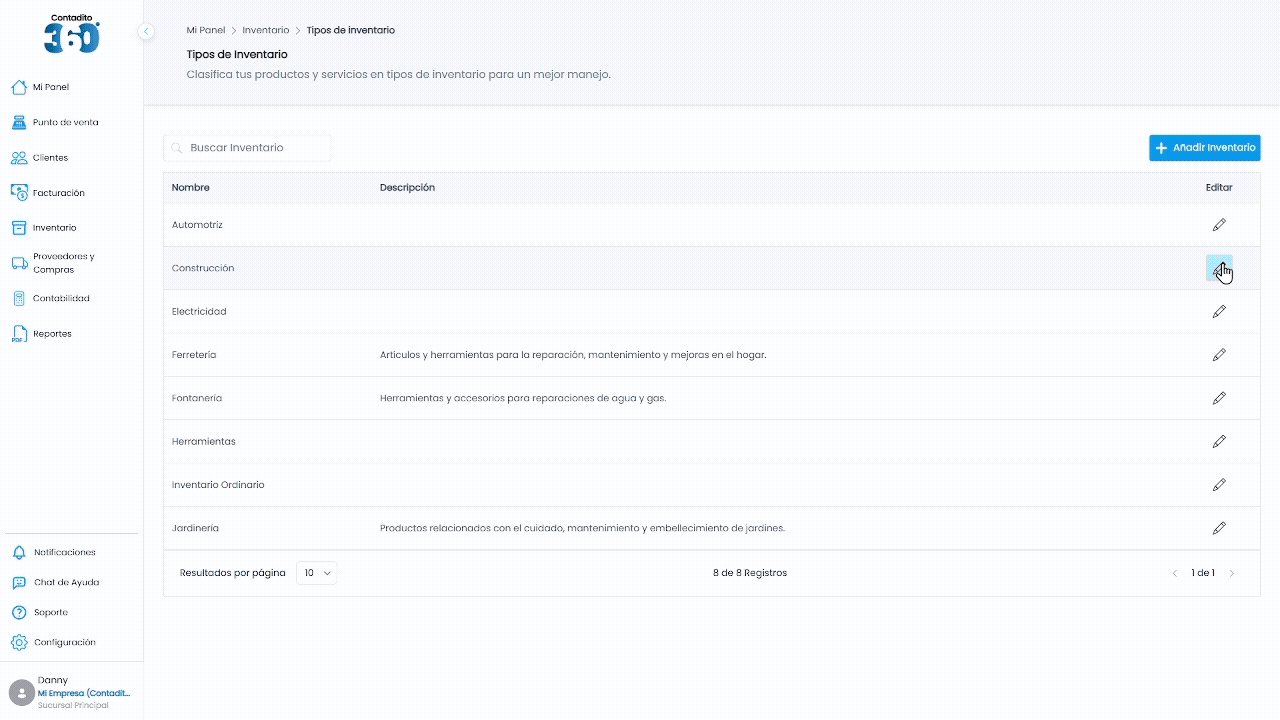Viewport: 1280px width, 720px height.
Task: Open the Reportes section
Action: (52, 334)
